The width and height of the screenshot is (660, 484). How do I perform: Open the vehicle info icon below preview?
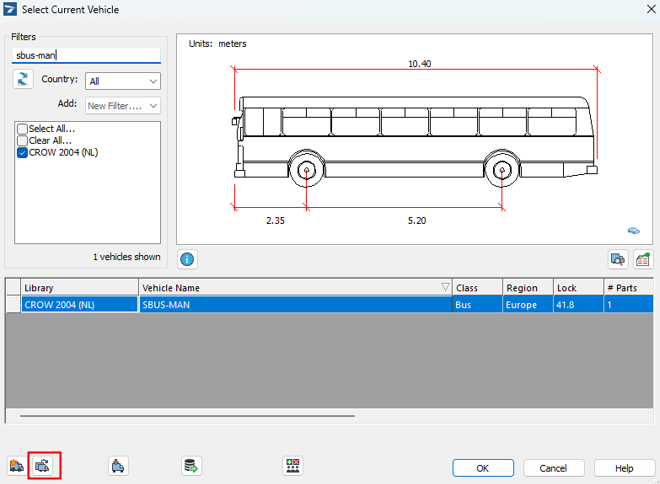(187, 259)
